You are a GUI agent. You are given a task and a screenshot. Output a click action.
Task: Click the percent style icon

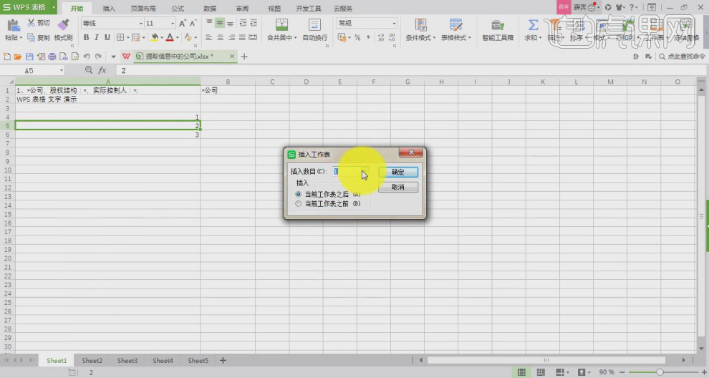coord(357,38)
